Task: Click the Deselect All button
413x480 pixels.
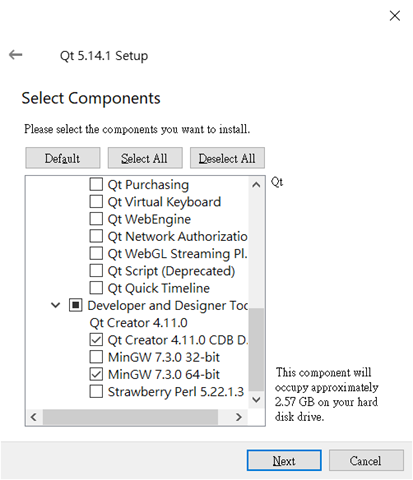Action: coord(227,158)
